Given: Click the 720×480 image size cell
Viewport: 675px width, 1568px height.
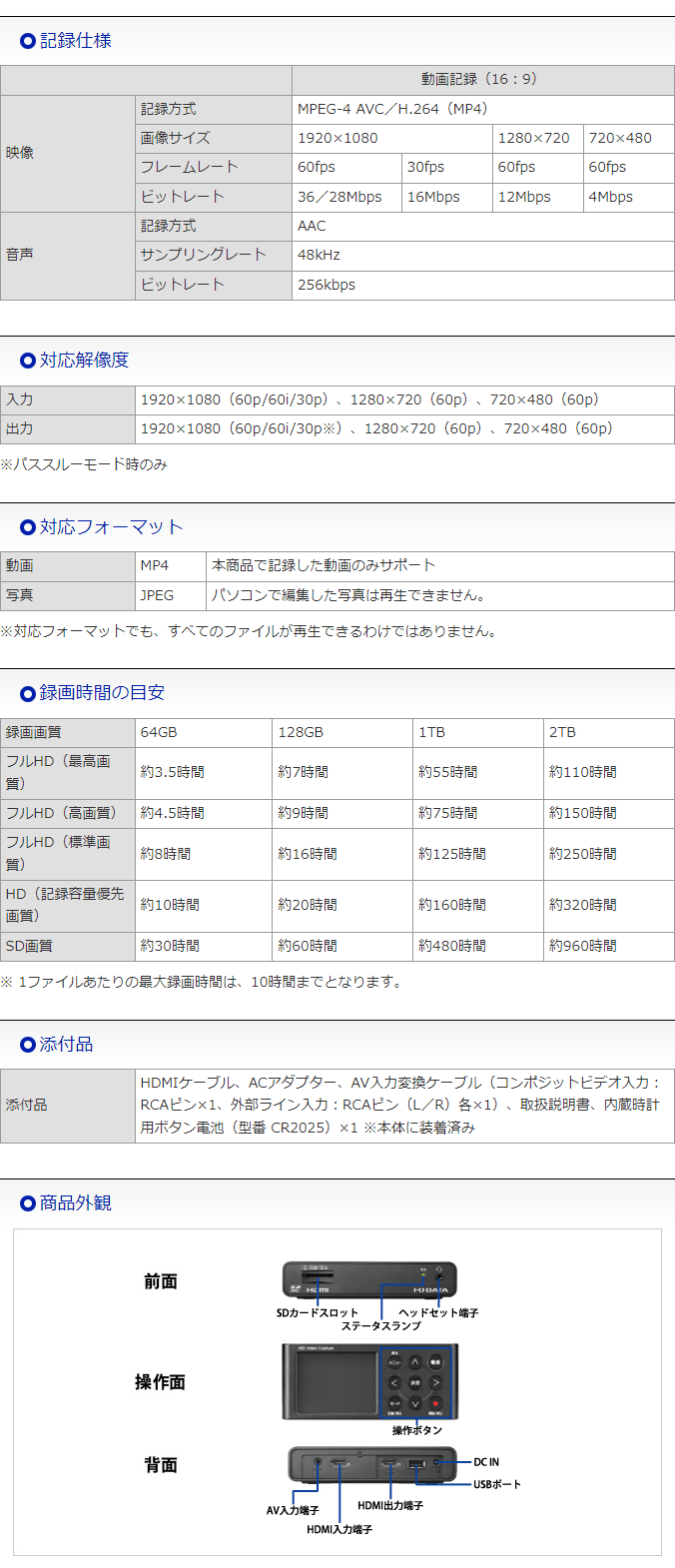Looking at the screenshot, I should 628,138.
